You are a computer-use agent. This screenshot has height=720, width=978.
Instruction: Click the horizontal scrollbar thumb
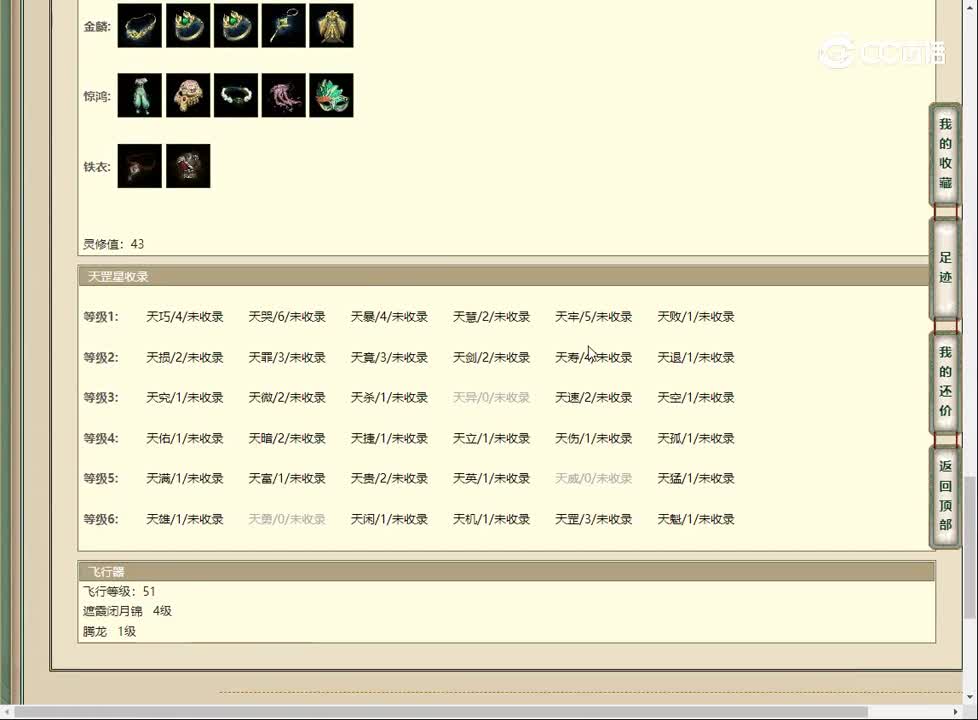[x=440, y=712]
